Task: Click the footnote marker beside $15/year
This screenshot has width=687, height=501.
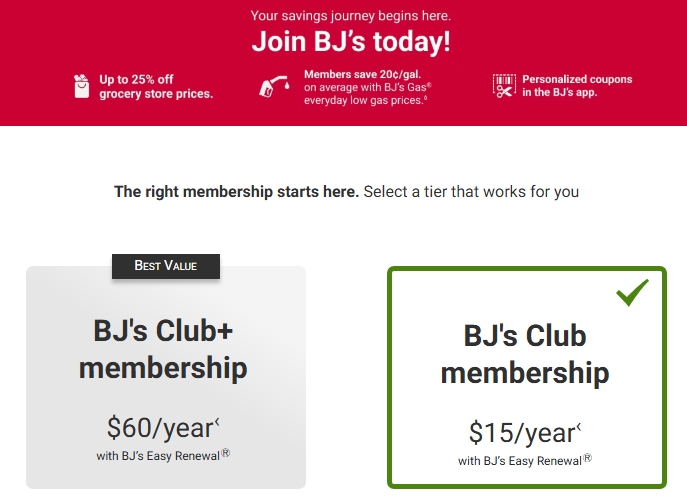Action: 579,426
